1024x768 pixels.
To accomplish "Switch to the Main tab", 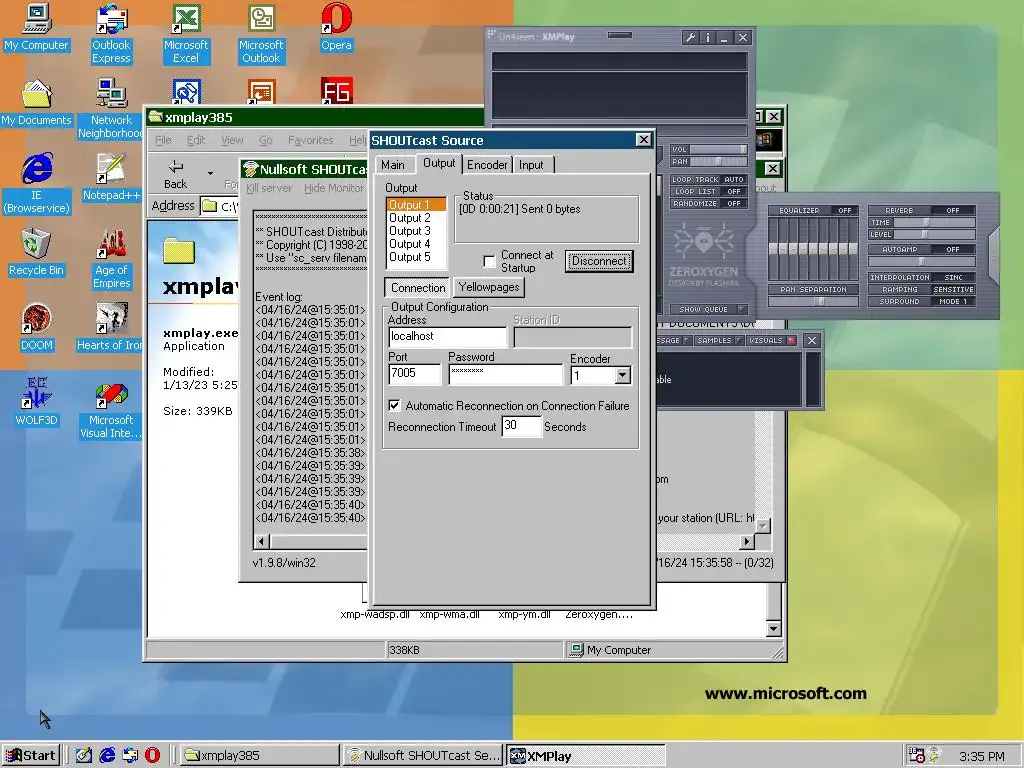I will point(393,165).
